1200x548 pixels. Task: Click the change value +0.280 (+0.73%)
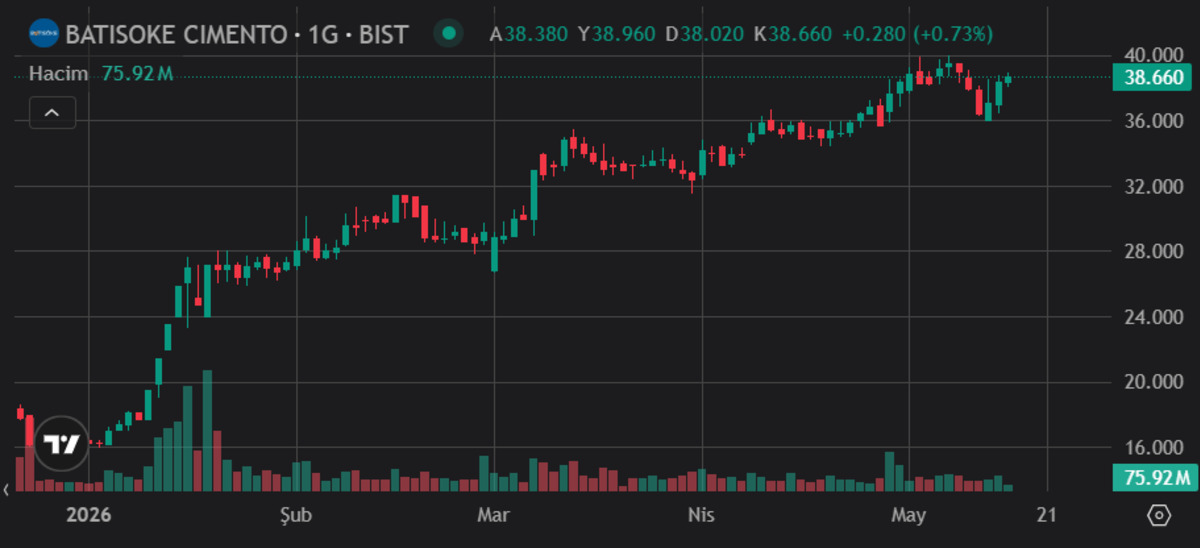click(x=917, y=34)
